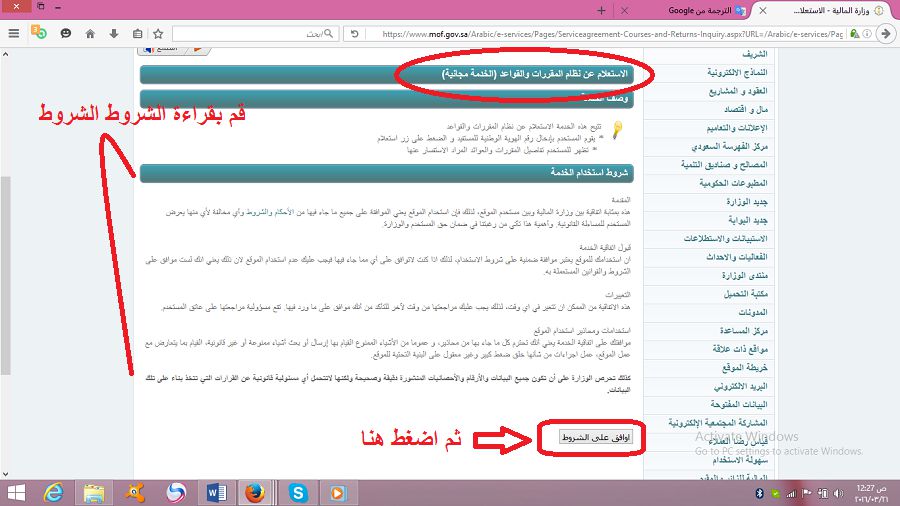Click the address bar URL field
The width and height of the screenshot is (900, 506).
[x=608, y=34]
